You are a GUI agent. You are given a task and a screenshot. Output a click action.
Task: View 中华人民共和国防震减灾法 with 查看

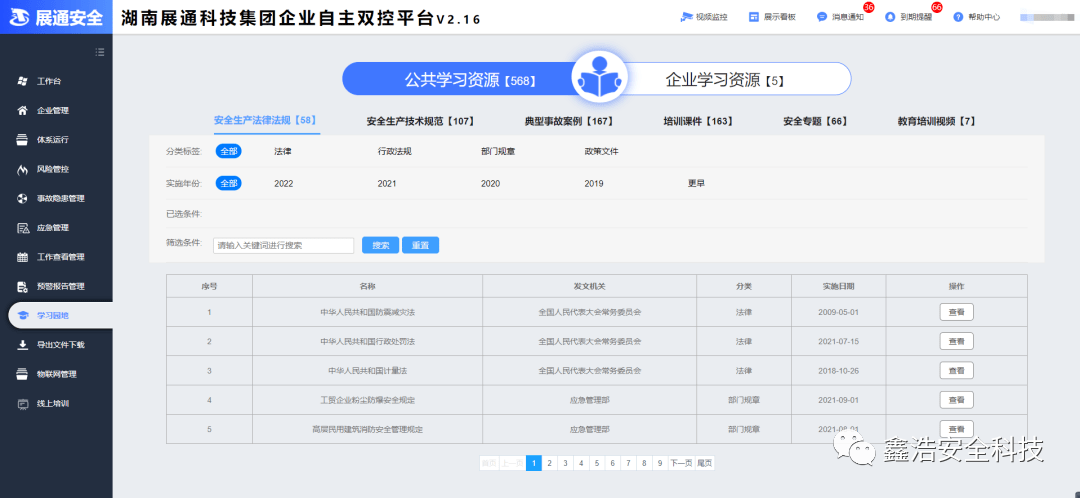tap(956, 312)
